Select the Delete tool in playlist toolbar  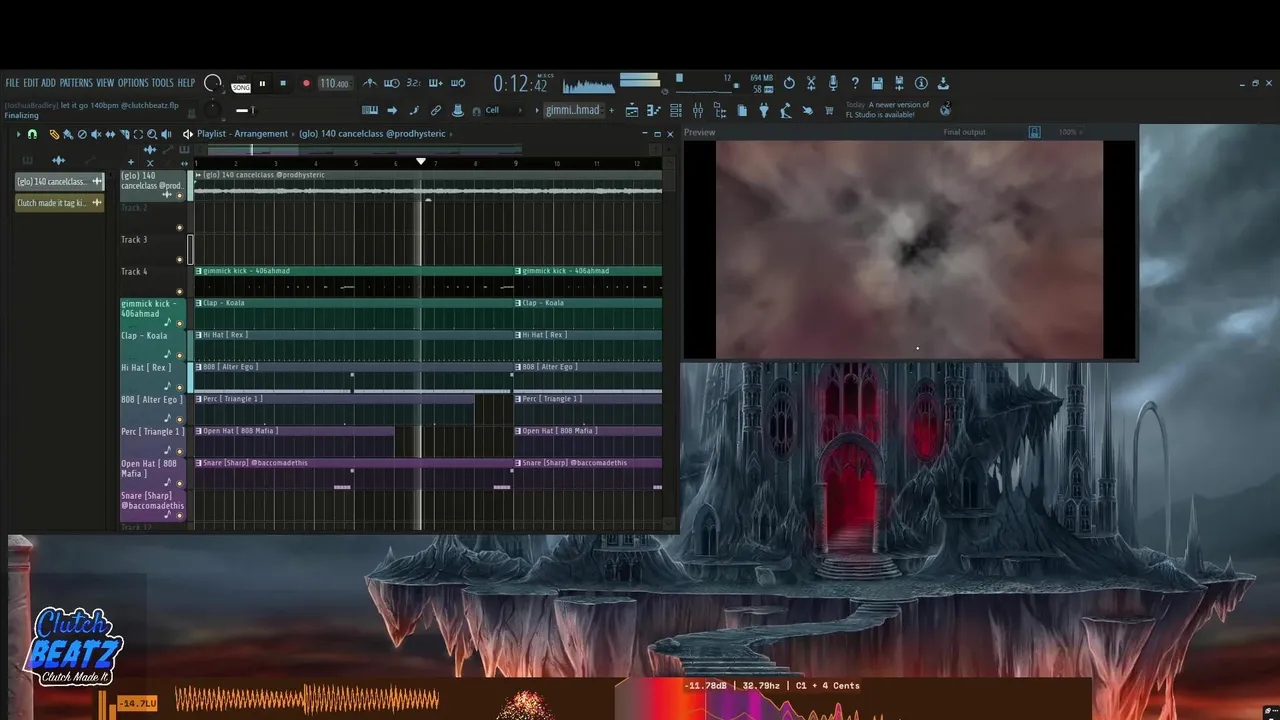[x=82, y=134]
